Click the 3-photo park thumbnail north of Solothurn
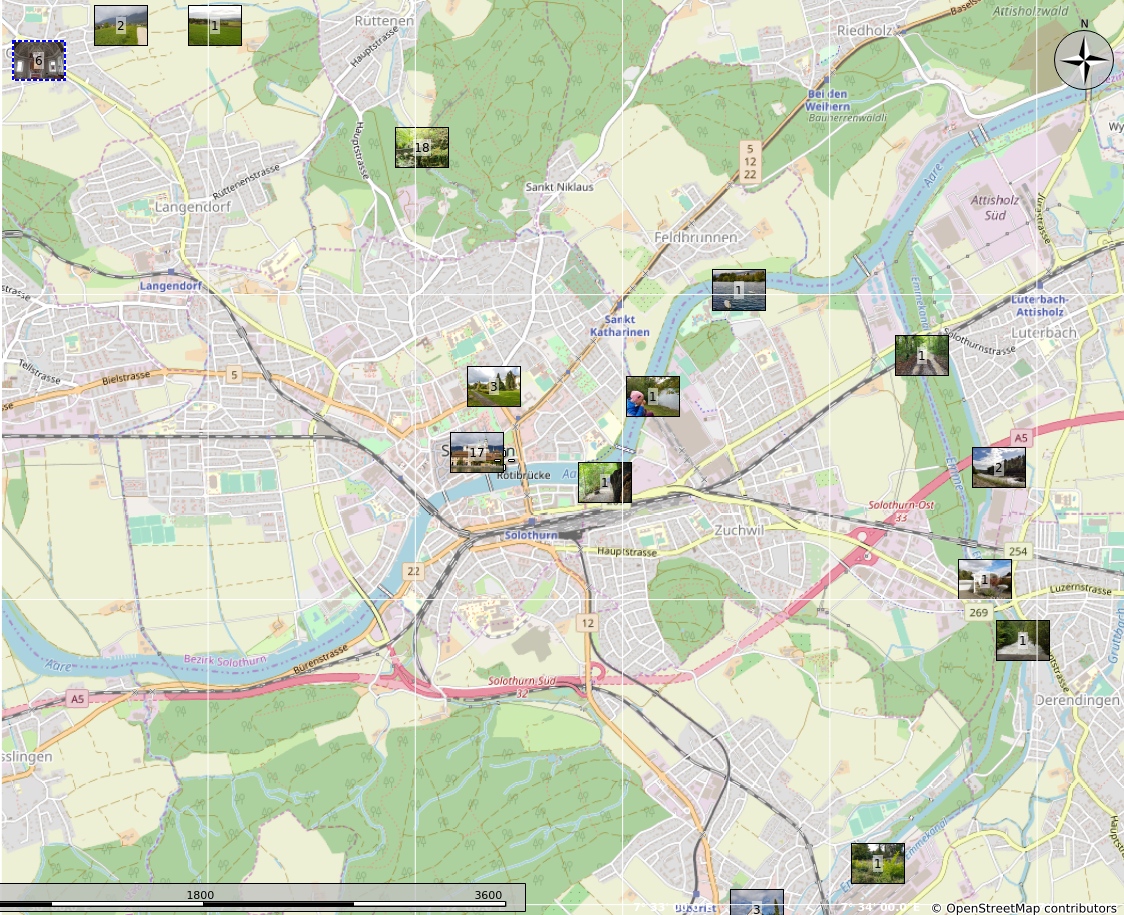 [x=493, y=386]
